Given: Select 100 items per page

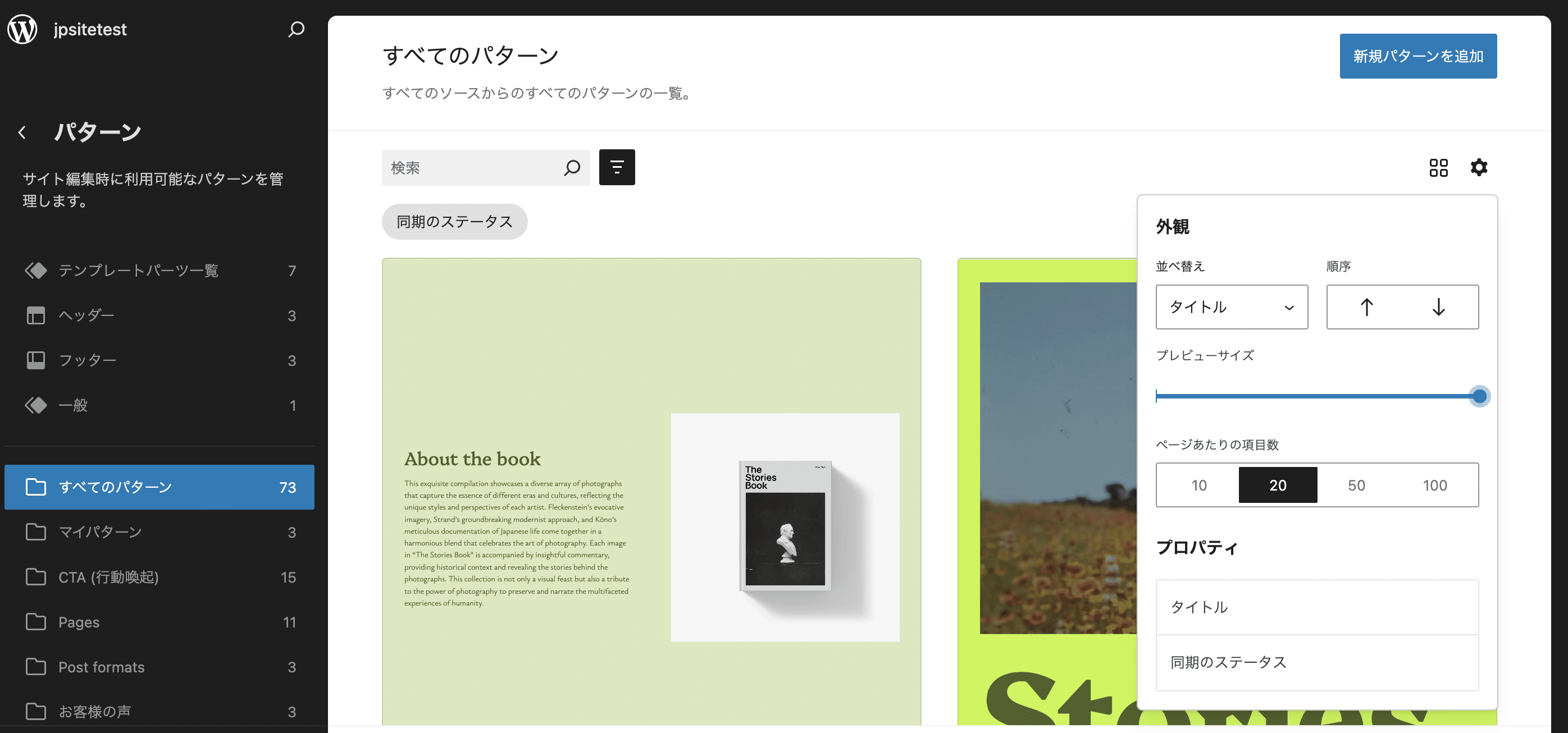Looking at the screenshot, I should 1437,484.
